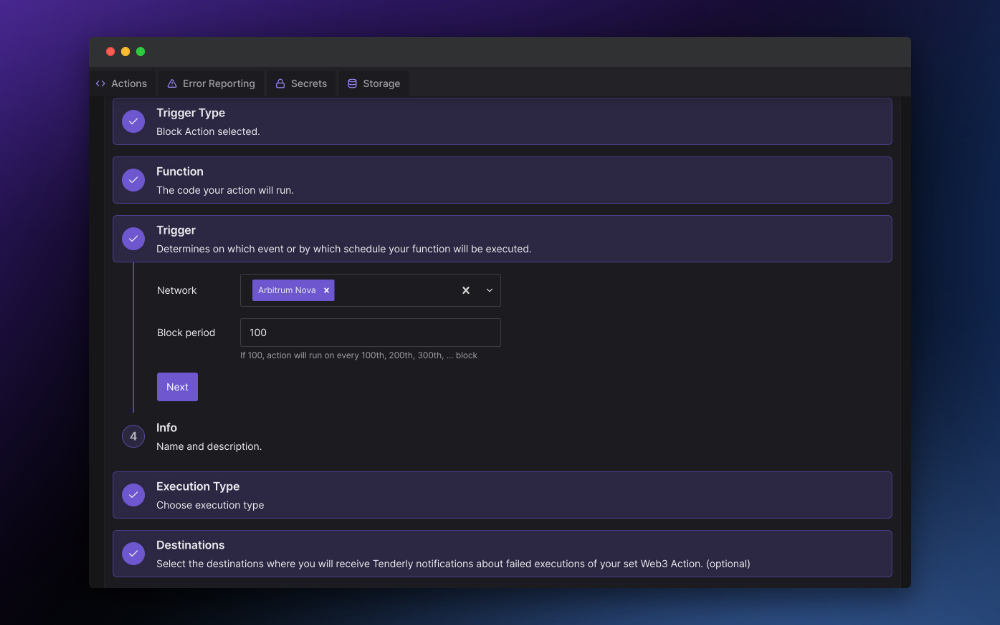Click the Next button
This screenshot has height=625, width=1000.
[x=177, y=386]
